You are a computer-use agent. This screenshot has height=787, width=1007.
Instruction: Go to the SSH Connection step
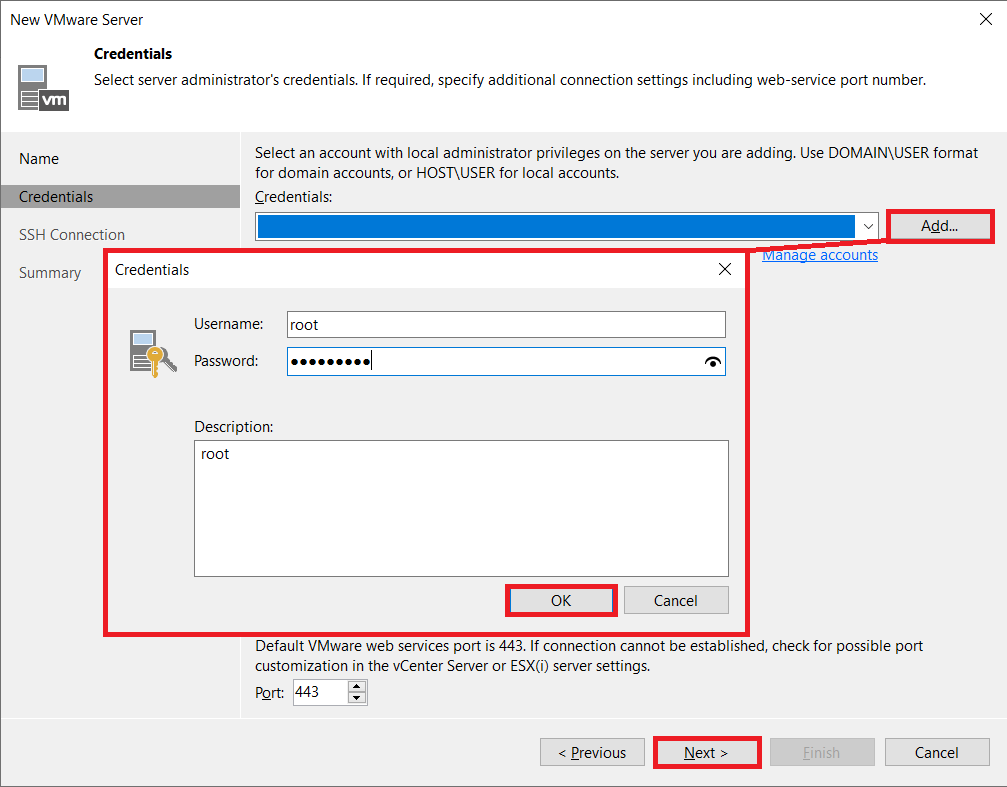pyautogui.click(x=72, y=235)
